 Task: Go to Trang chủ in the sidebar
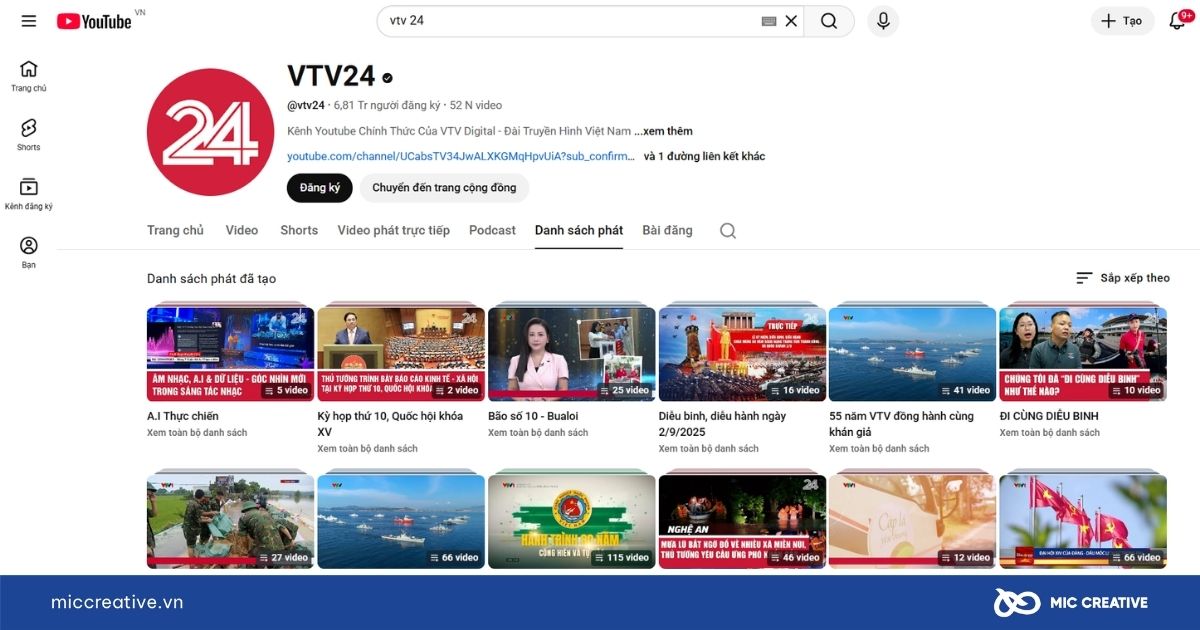[29, 76]
